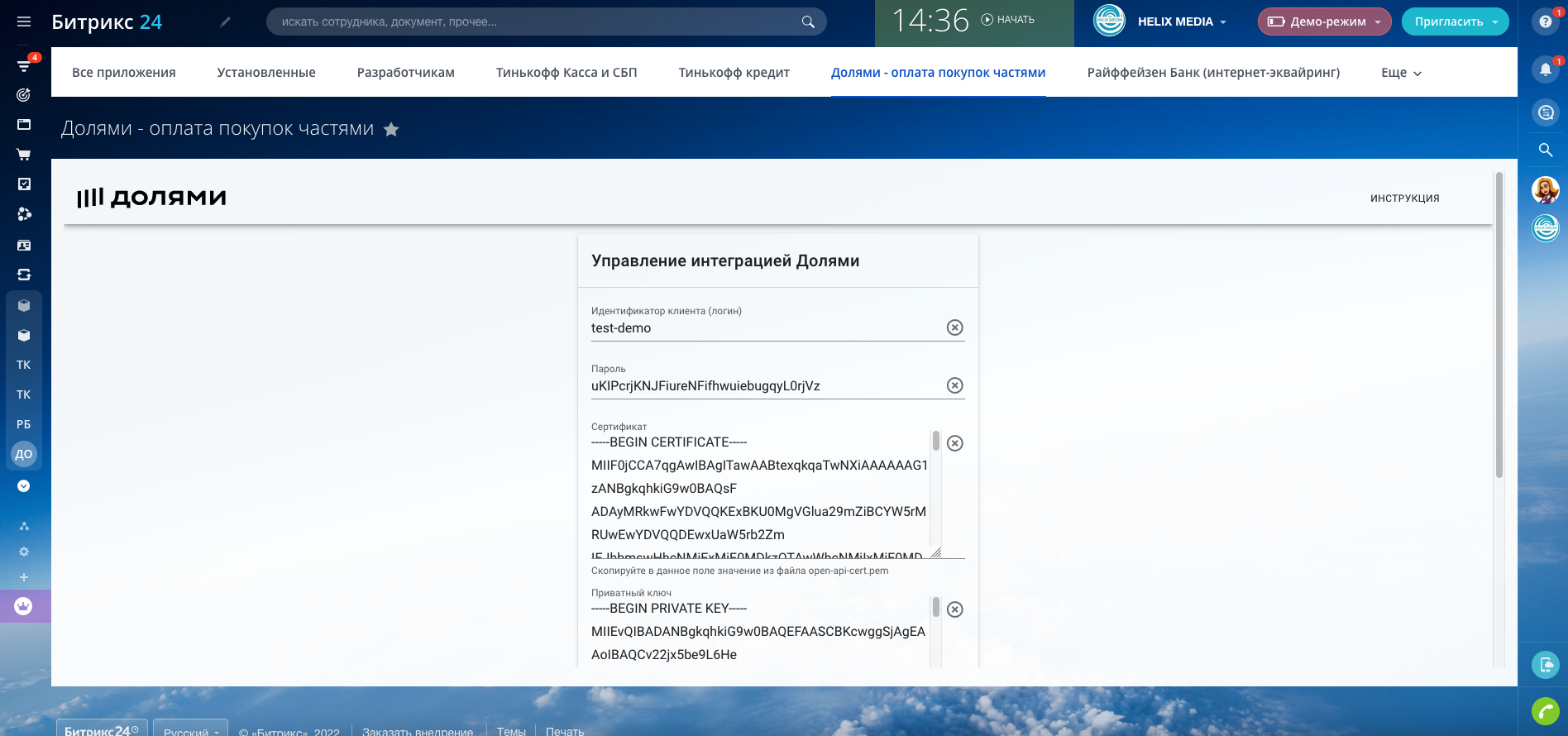
Task: Open search in the right panel
Action: click(1546, 150)
